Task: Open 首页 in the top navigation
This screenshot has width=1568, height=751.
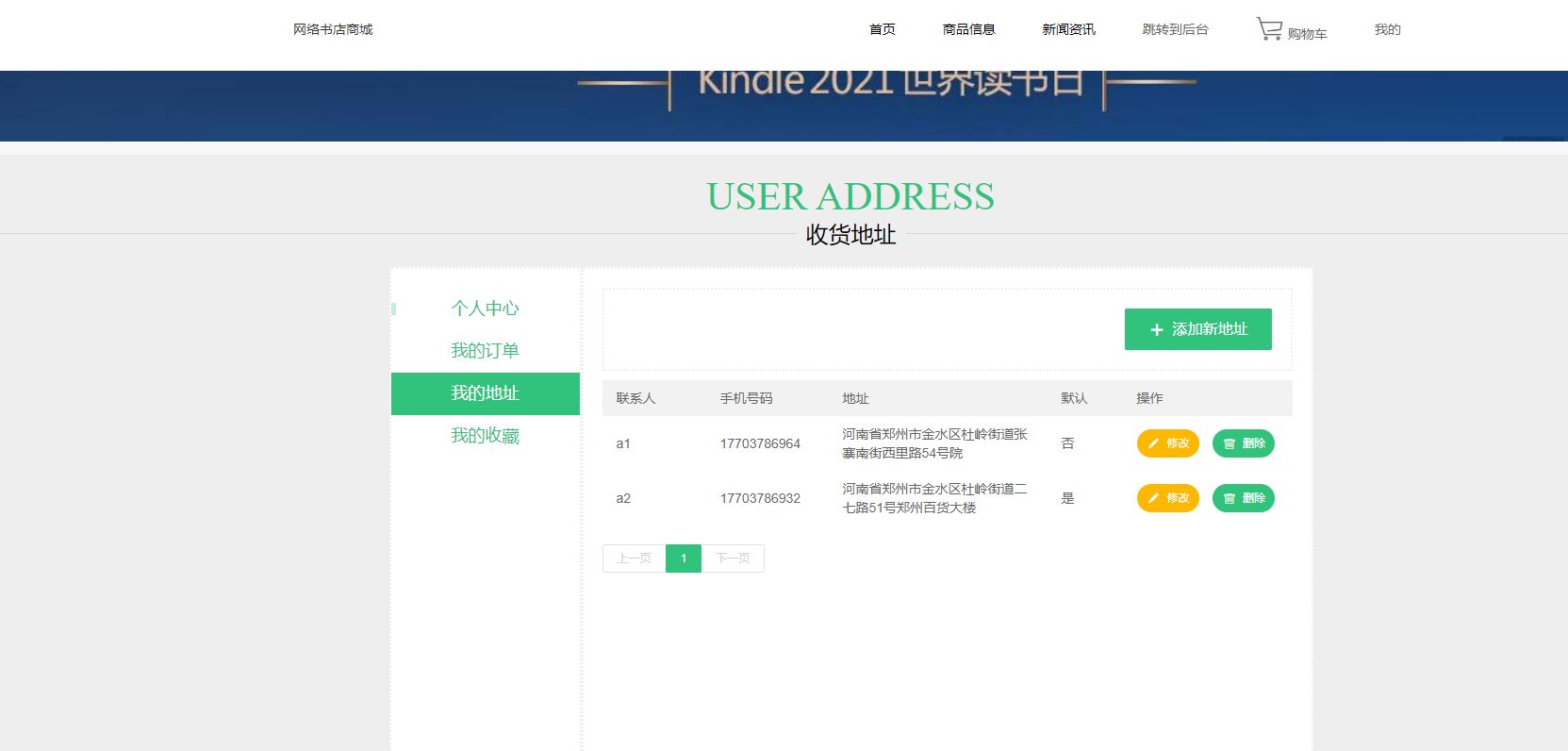Action: coord(883,29)
